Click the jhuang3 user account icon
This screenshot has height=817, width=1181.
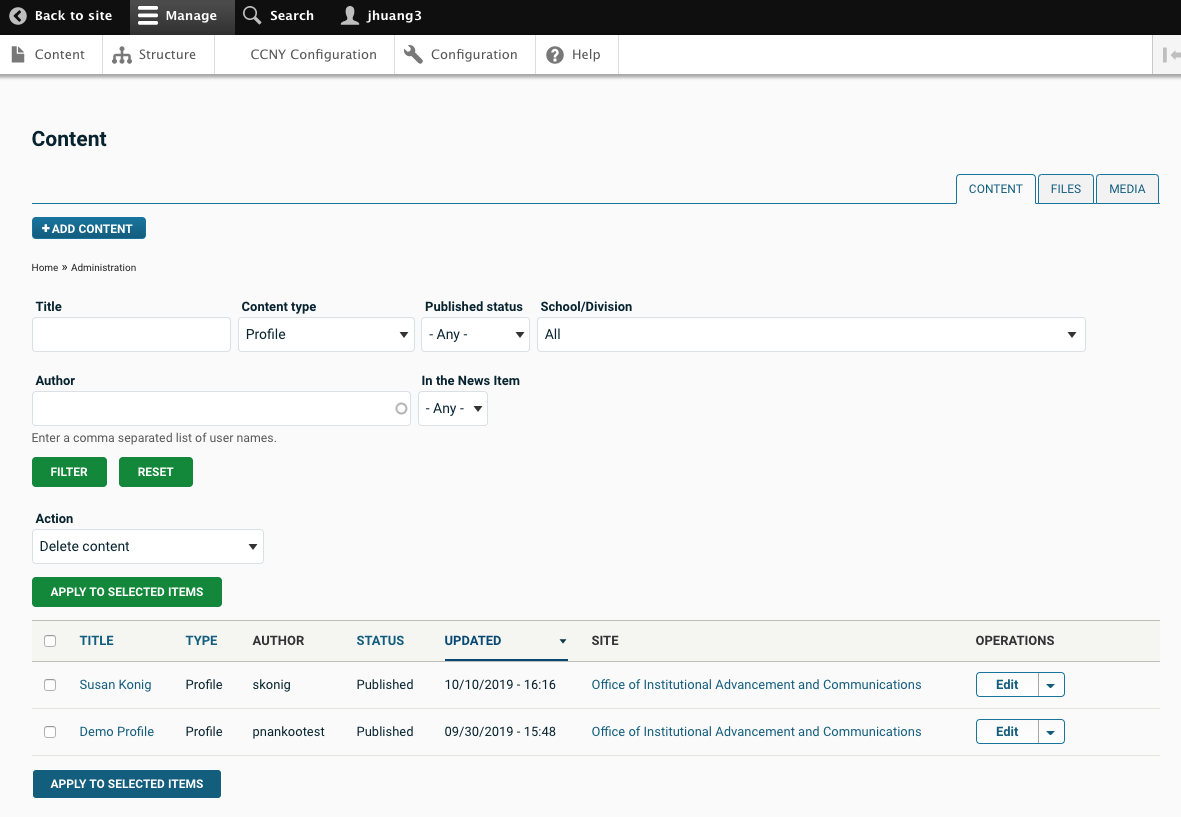tap(349, 16)
